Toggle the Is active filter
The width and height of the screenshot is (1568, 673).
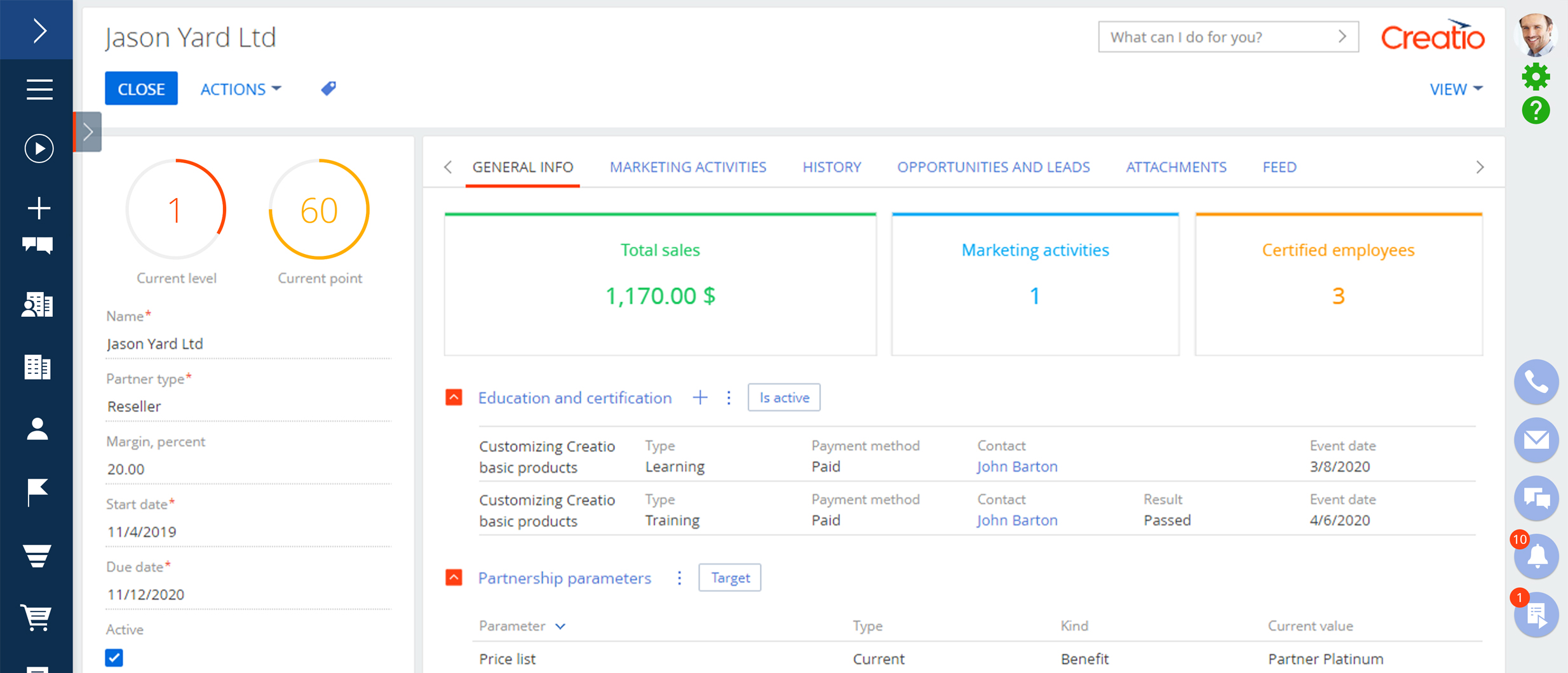784,397
